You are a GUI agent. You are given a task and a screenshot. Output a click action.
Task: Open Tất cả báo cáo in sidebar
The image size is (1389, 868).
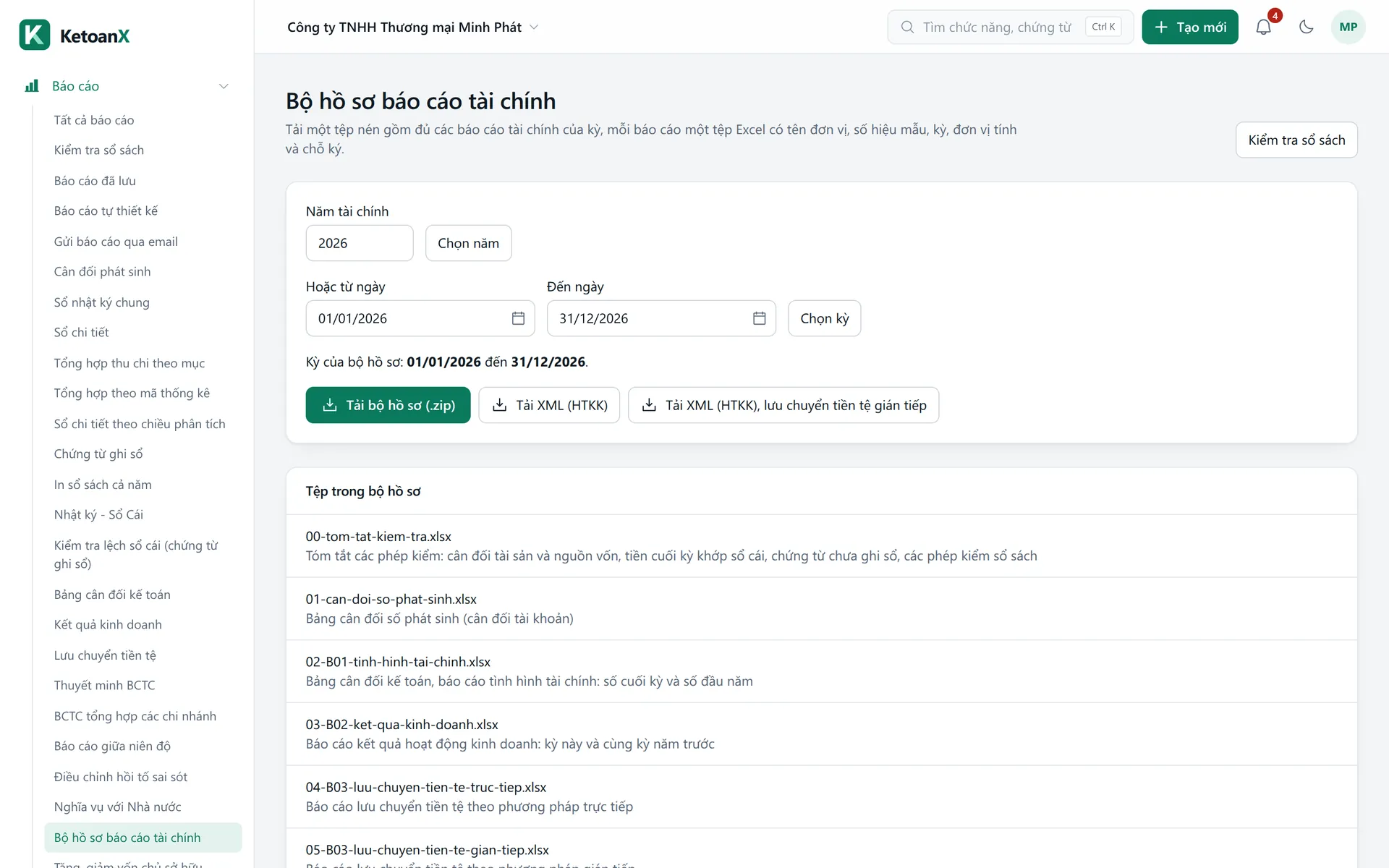[143, 120]
